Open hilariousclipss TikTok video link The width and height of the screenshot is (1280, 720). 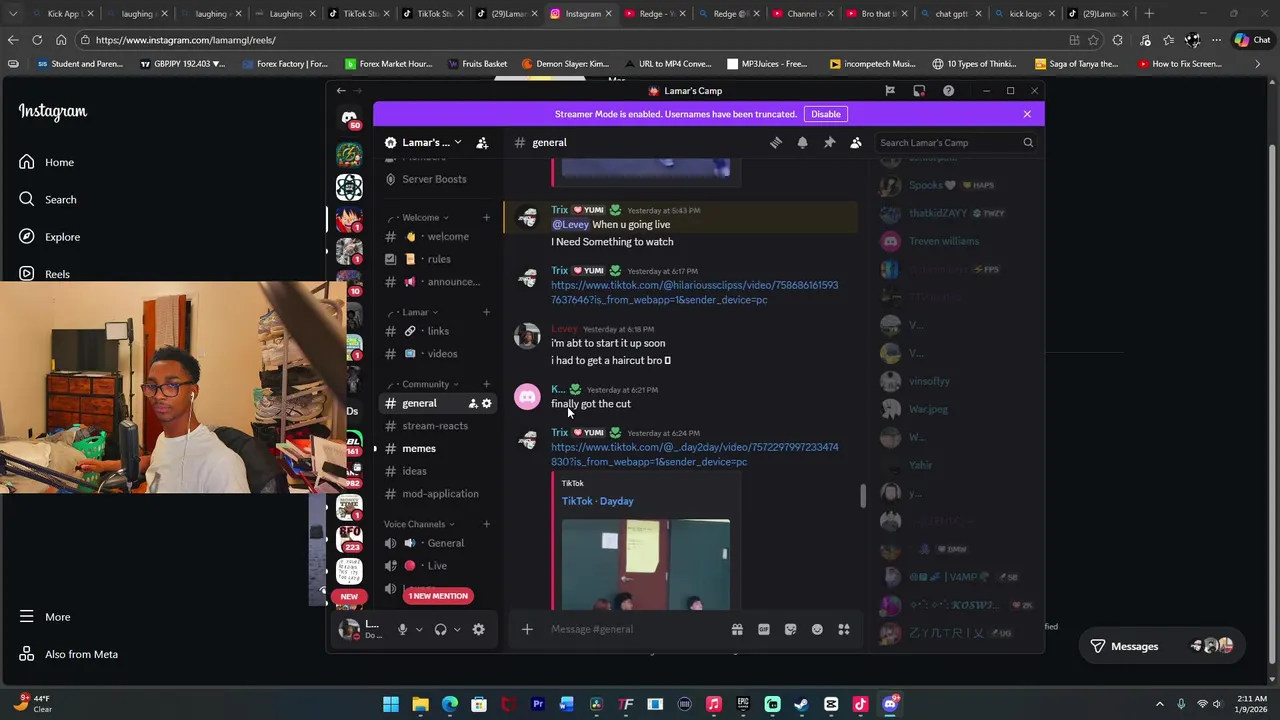(x=694, y=293)
